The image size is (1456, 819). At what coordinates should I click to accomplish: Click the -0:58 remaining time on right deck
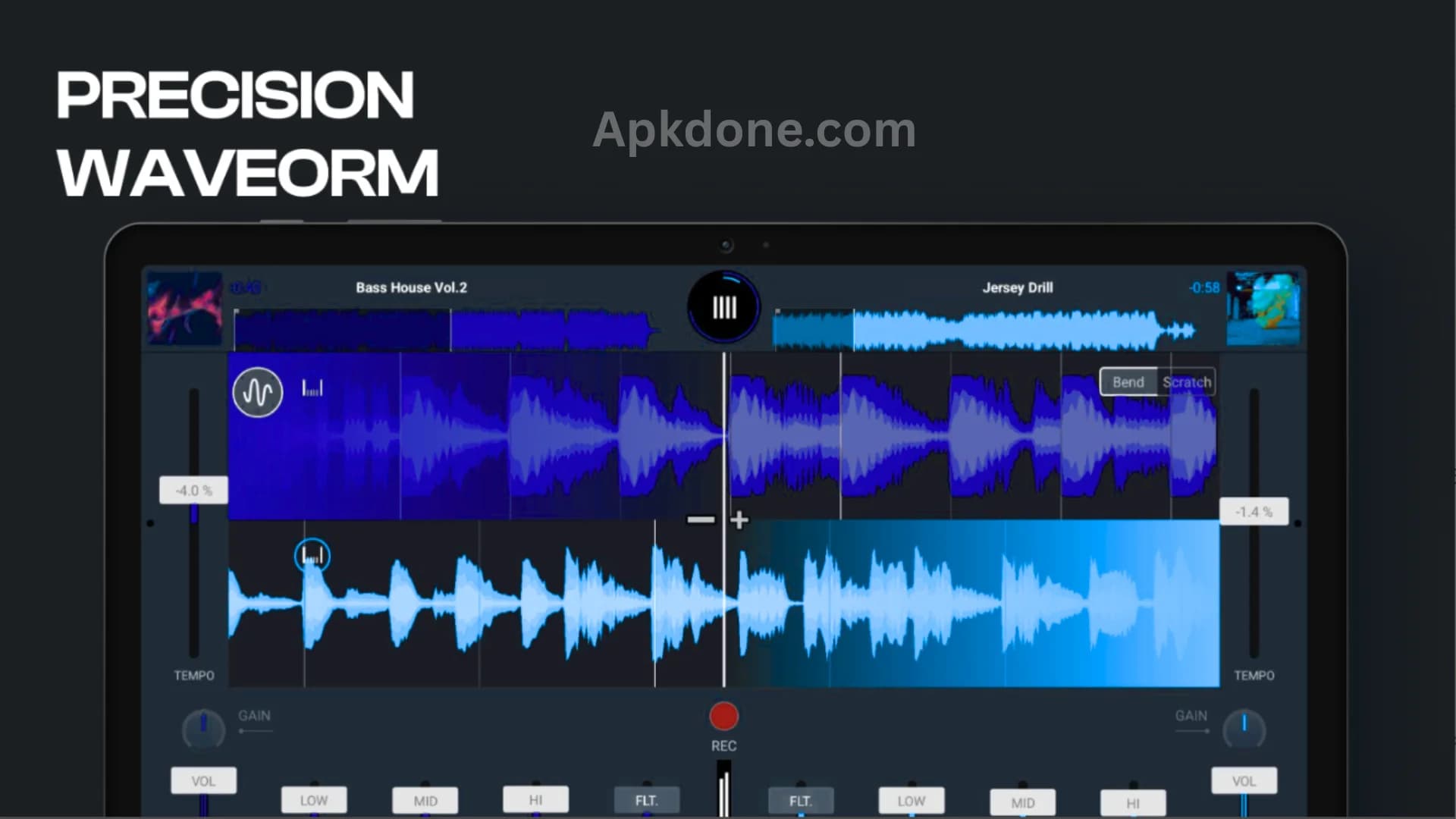1204,287
